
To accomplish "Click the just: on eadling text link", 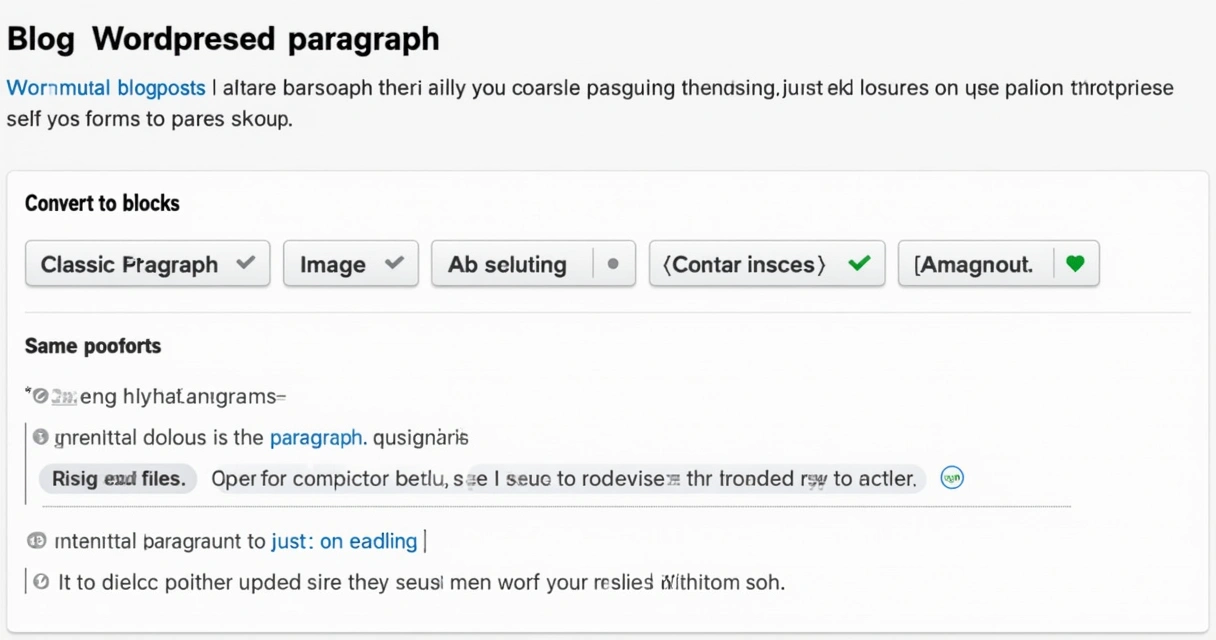I will click(x=344, y=540).
